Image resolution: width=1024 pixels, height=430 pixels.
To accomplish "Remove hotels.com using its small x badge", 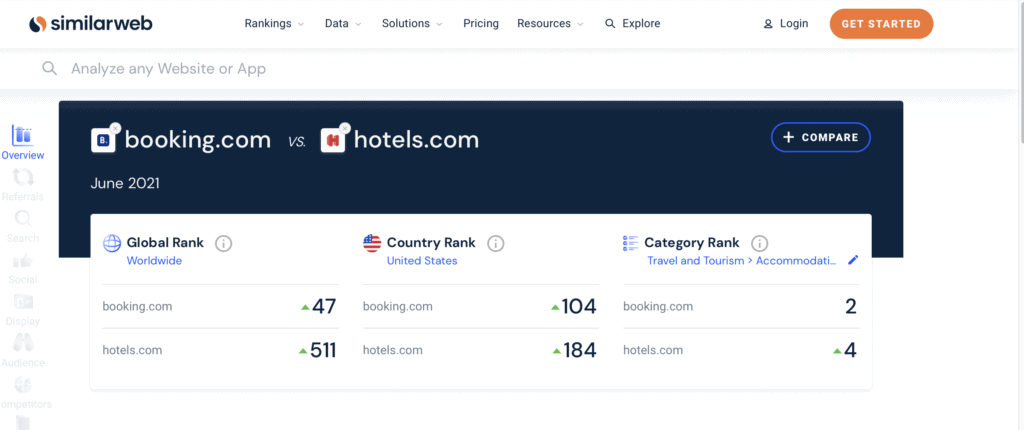I will point(345,128).
